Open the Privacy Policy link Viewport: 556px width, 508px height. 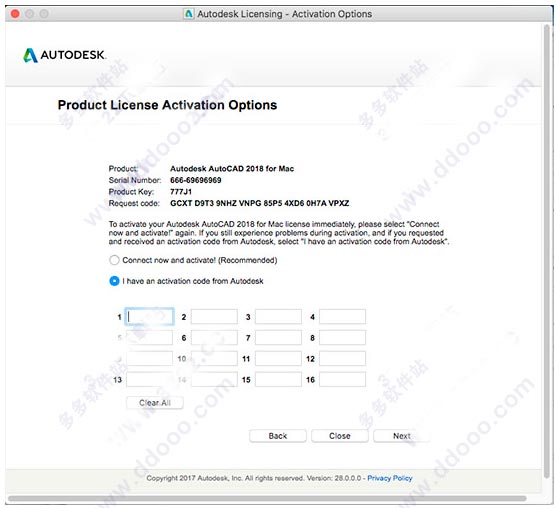390,478
